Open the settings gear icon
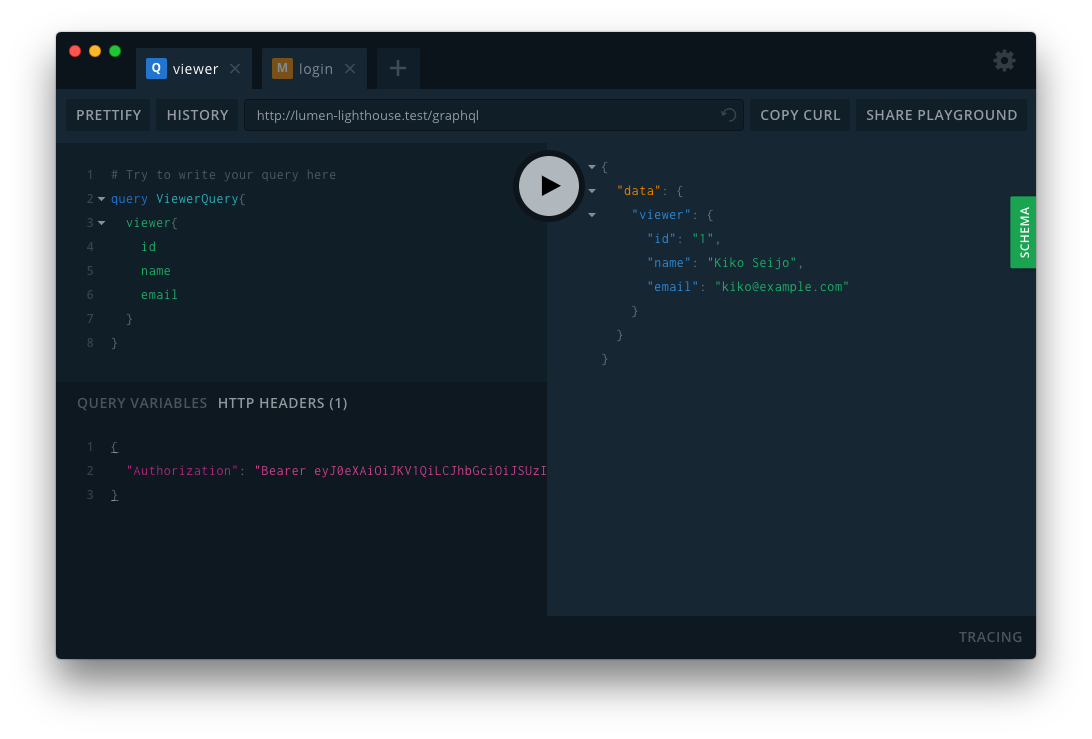This screenshot has width=1092, height=739. pos(1004,61)
